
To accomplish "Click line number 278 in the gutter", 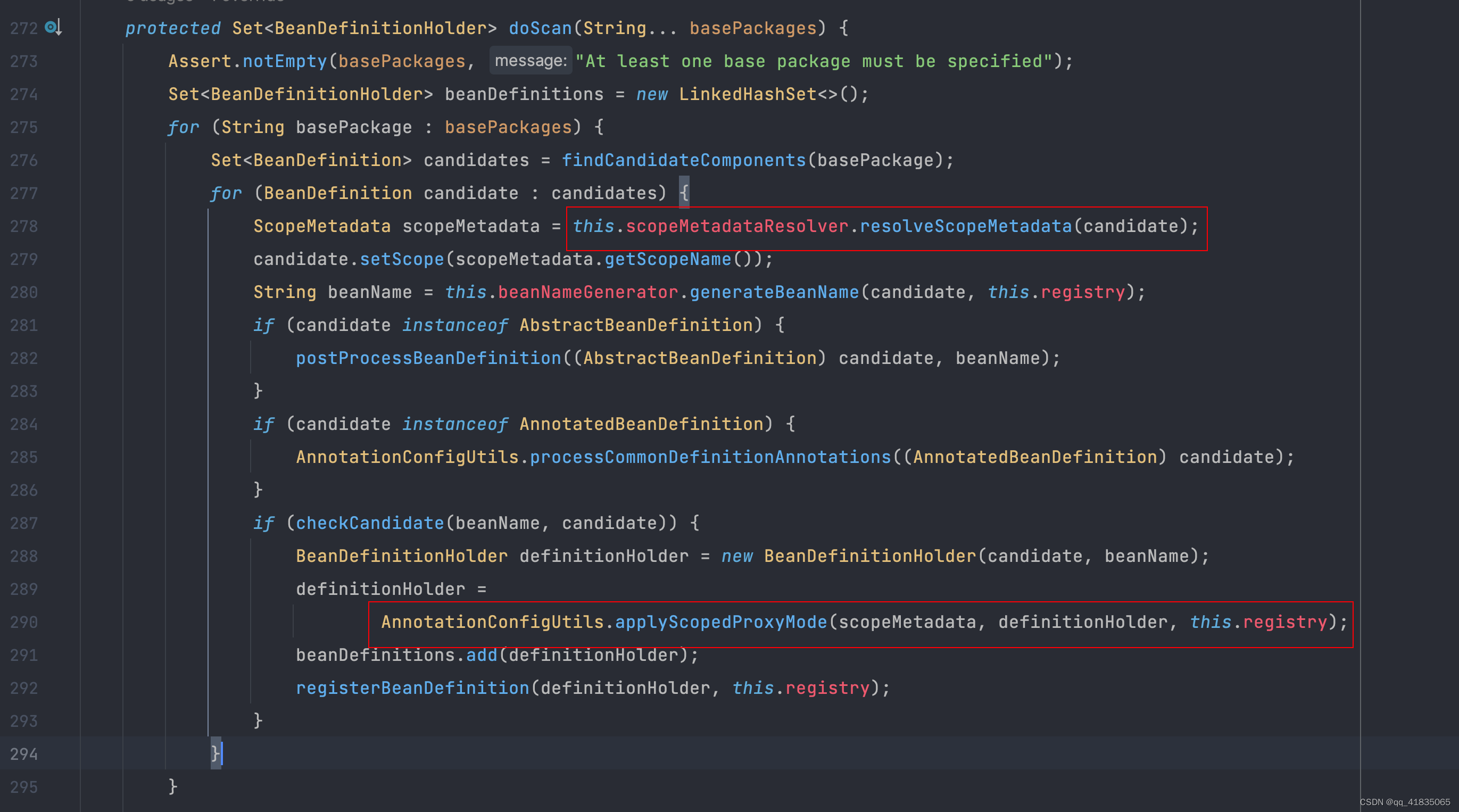I will (24, 227).
